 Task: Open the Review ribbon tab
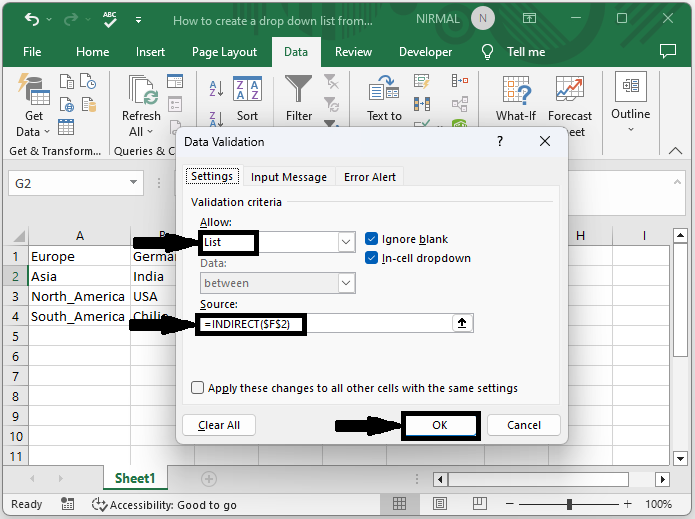(x=353, y=52)
